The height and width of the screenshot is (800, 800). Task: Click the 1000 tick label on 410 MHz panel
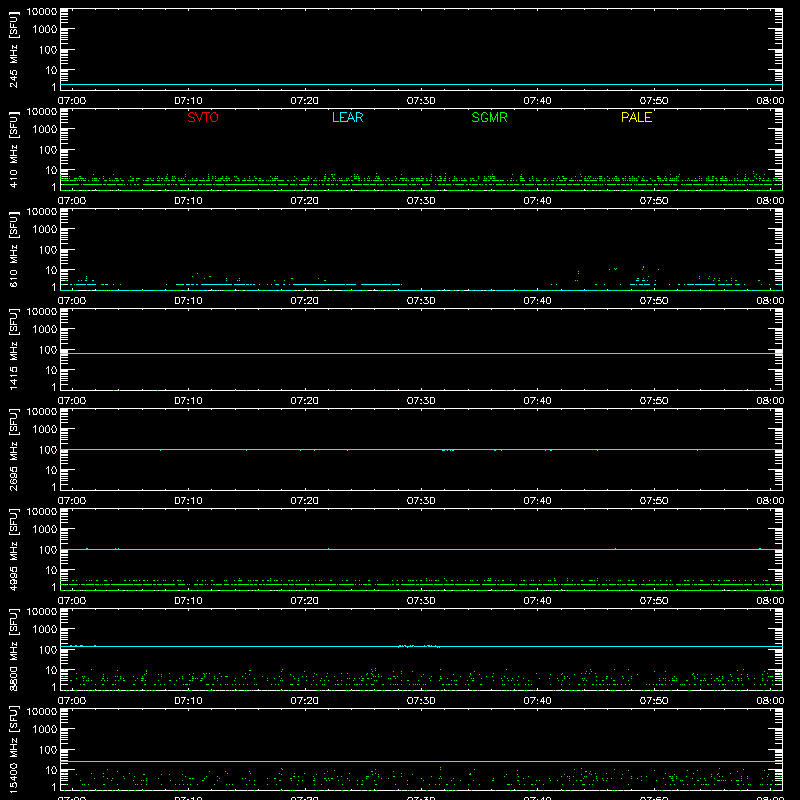(45, 130)
